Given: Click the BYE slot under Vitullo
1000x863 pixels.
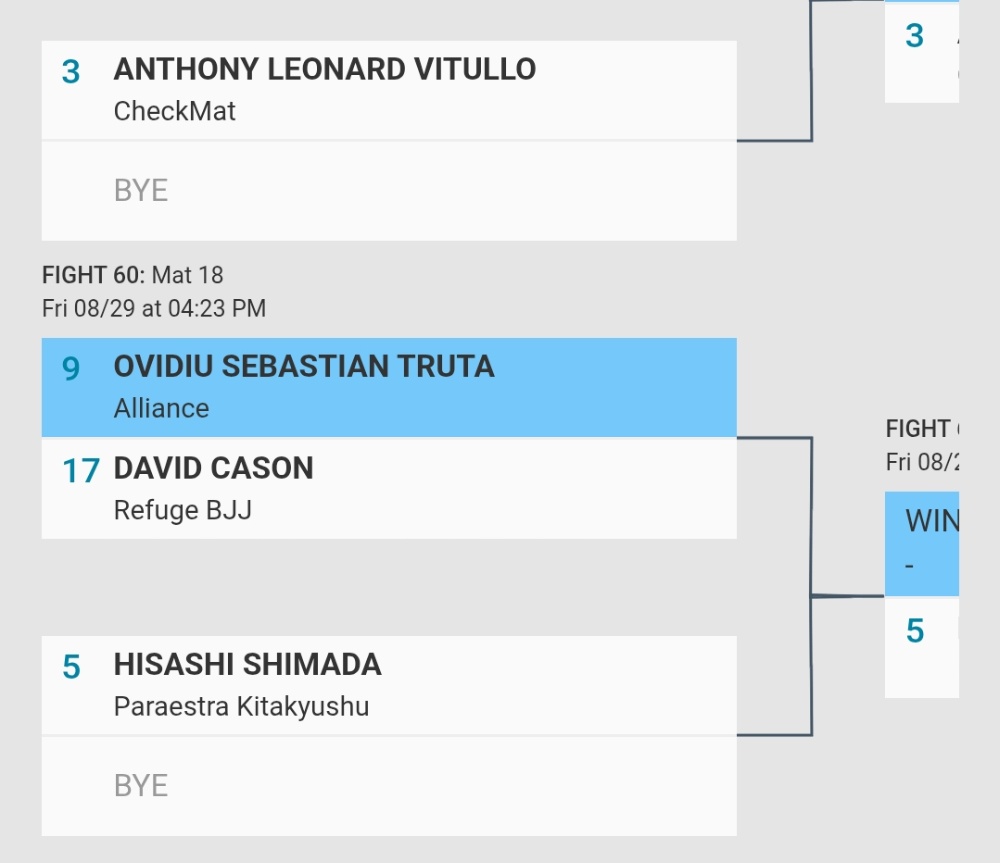Looking at the screenshot, I should 389,191.
